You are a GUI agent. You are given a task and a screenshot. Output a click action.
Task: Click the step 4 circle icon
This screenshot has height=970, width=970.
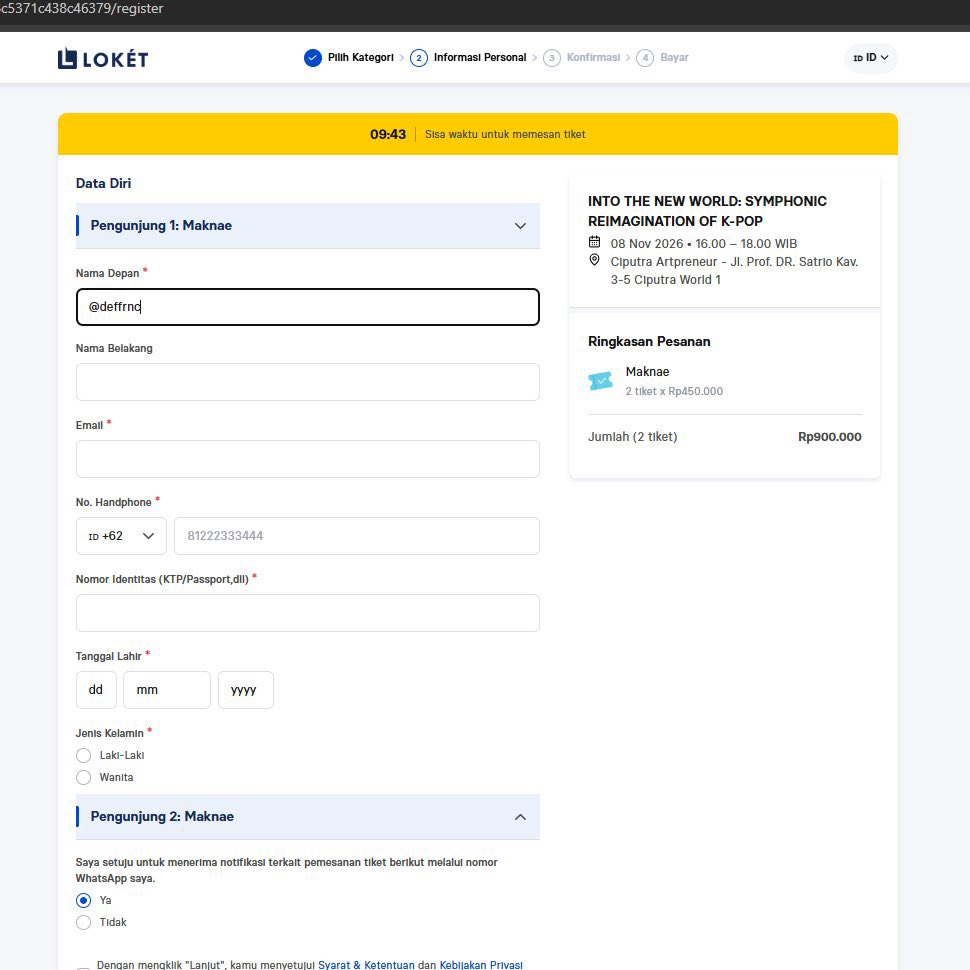(x=645, y=58)
